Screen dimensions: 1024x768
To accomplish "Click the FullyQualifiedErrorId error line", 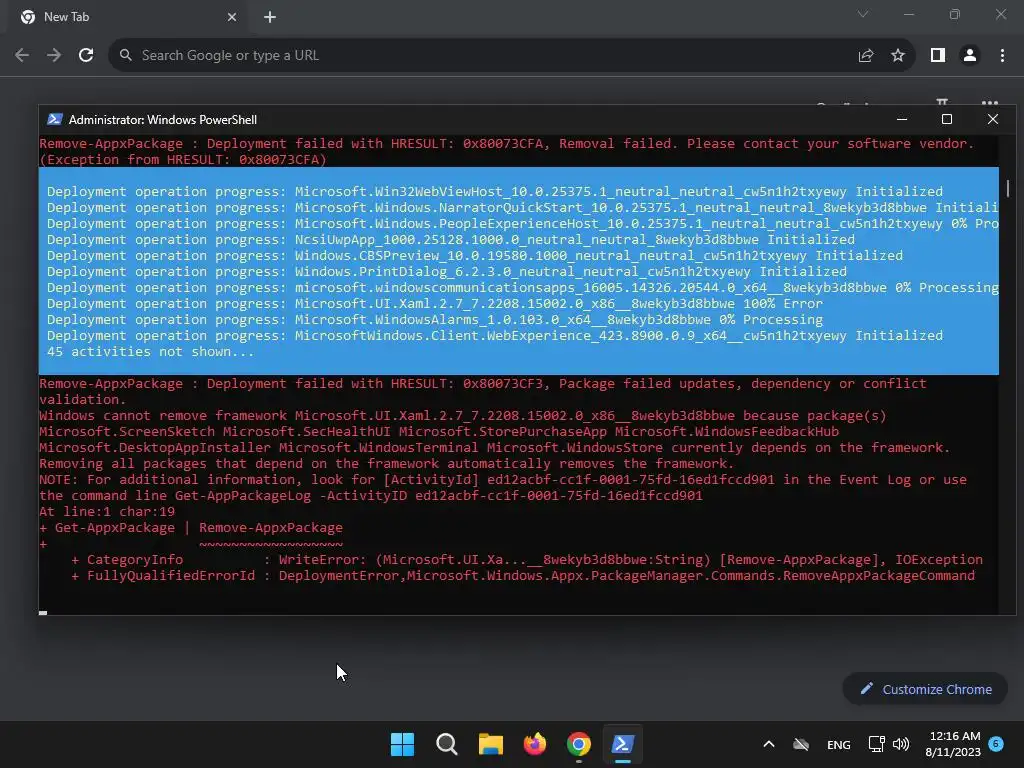I will [523, 575].
